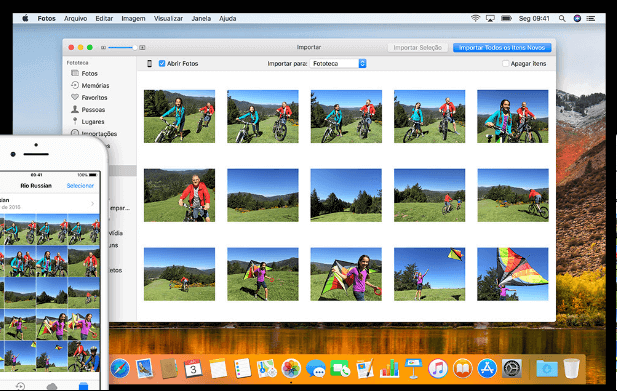Image resolution: width=617 pixels, height=391 pixels.
Task: Open System Preferences from the Dock
Action: [512, 369]
